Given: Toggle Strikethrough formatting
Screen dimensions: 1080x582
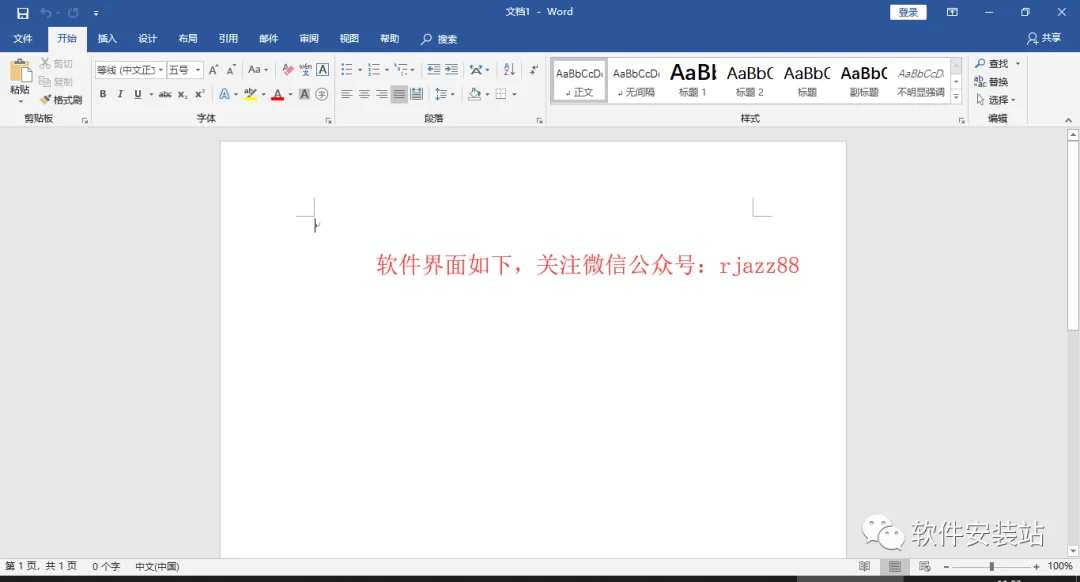Looking at the screenshot, I should (x=165, y=94).
